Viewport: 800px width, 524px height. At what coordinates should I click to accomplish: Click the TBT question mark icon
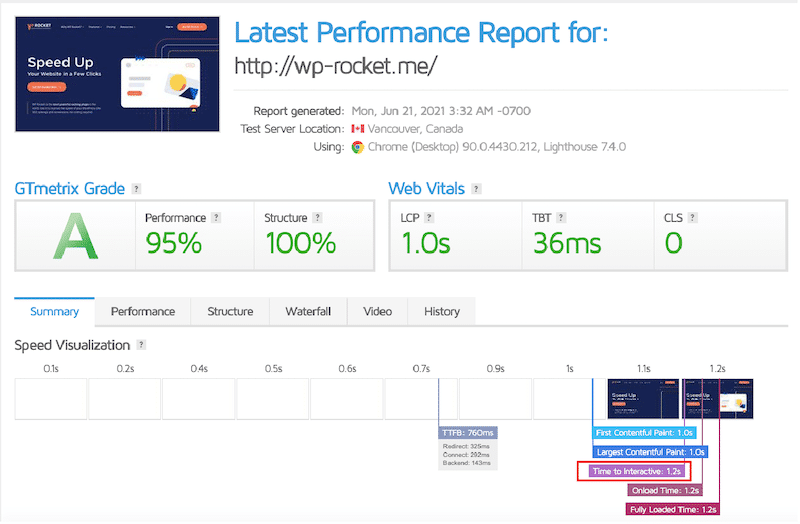[x=562, y=217]
